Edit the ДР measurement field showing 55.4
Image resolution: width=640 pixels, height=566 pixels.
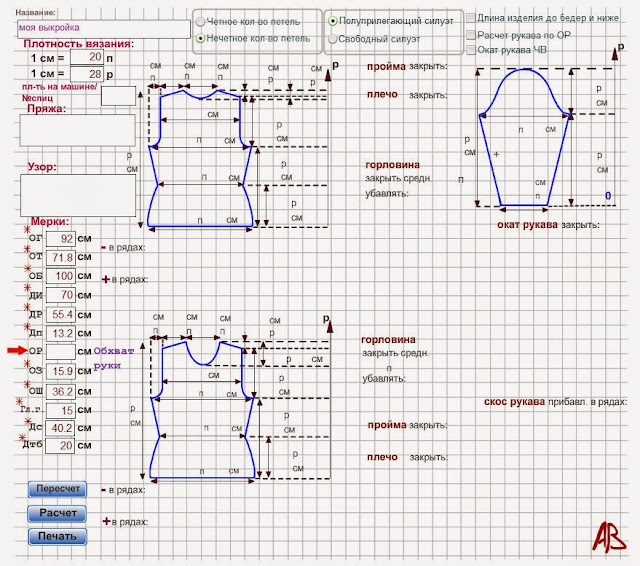(x=61, y=315)
